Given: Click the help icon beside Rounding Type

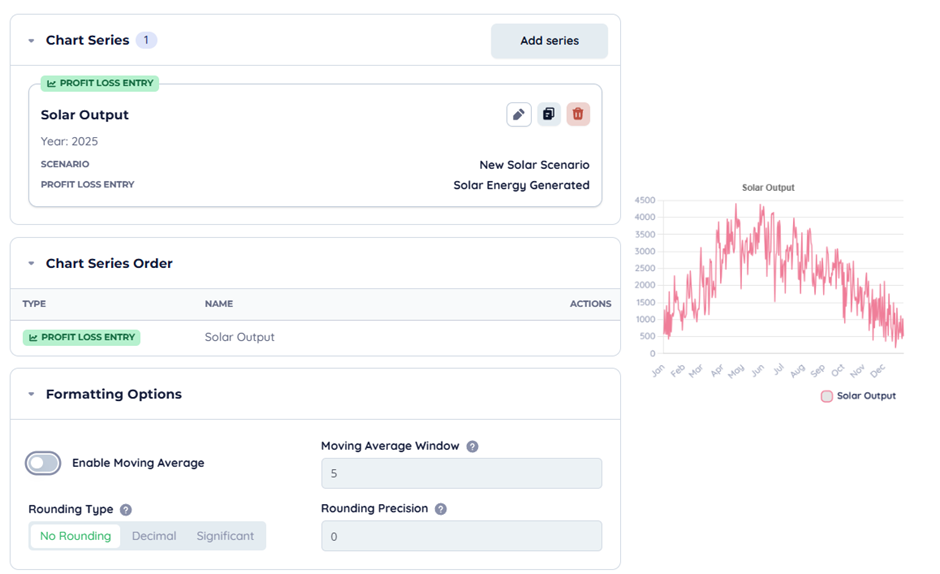Looking at the screenshot, I should click(126, 510).
